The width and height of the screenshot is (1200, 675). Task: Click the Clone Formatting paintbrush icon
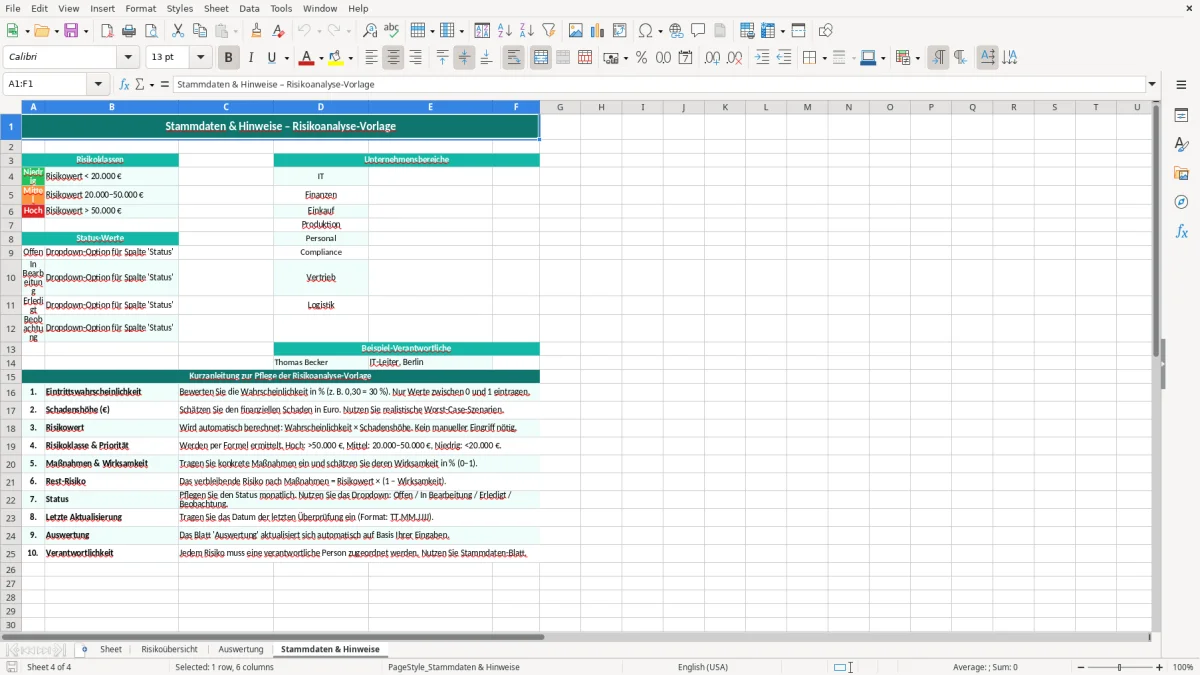click(x=257, y=31)
